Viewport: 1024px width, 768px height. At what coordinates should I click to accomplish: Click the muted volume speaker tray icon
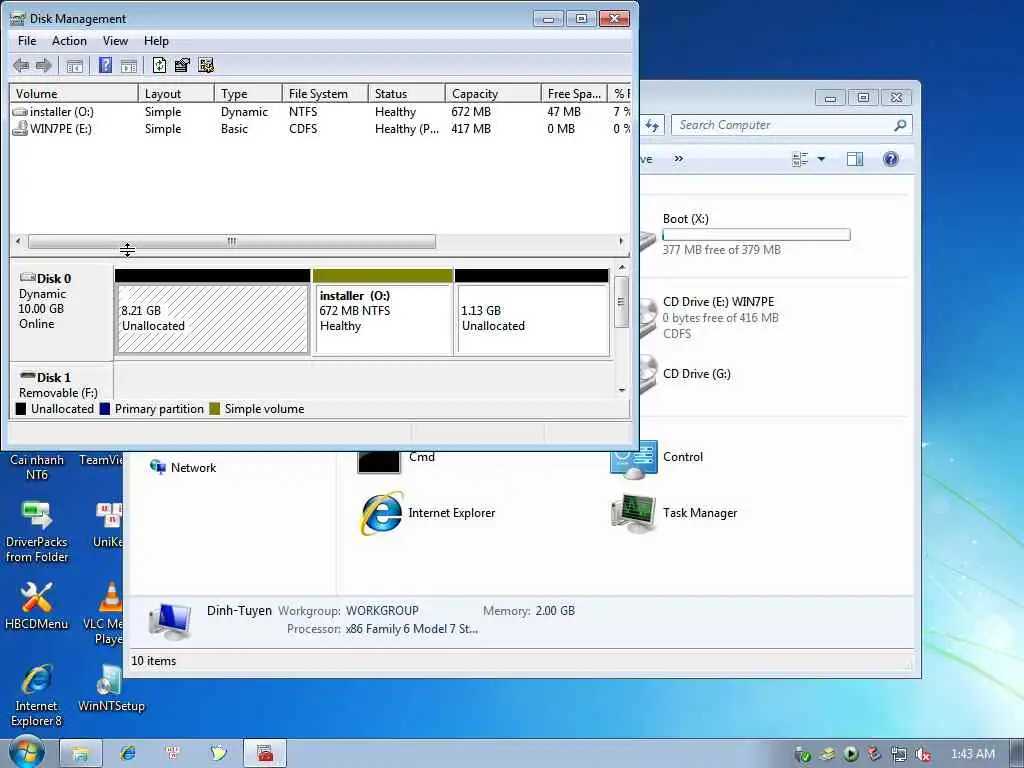[922, 755]
